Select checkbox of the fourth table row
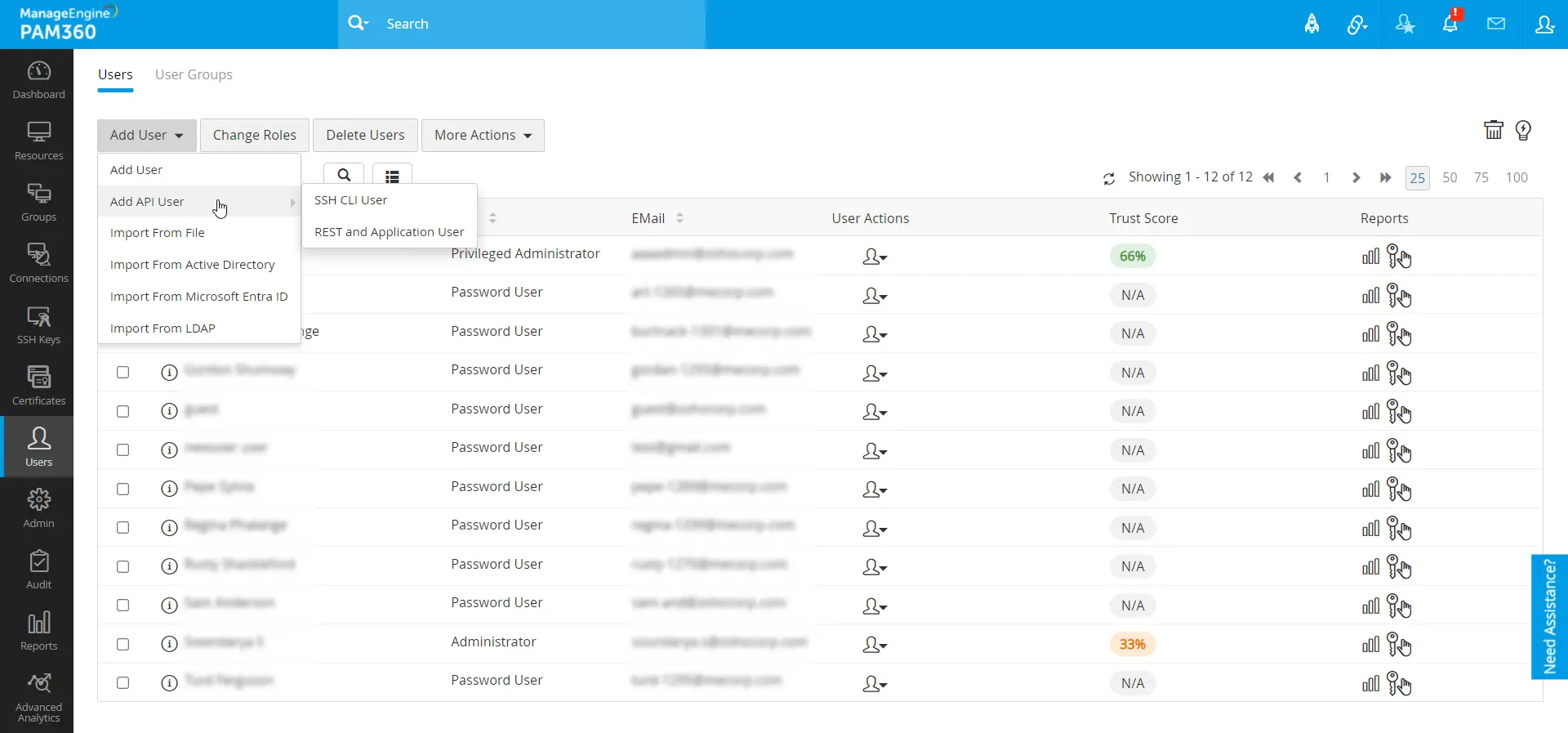 pyautogui.click(x=122, y=372)
